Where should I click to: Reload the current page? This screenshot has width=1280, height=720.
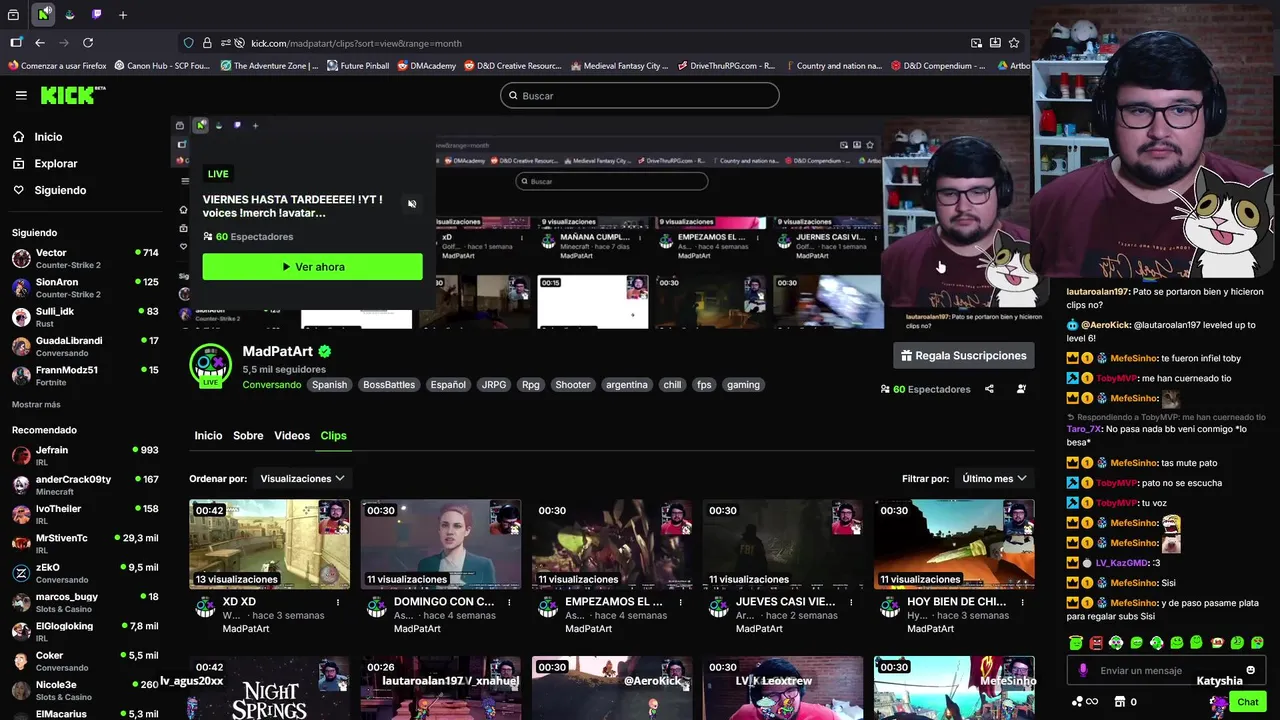click(x=88, y=43)
